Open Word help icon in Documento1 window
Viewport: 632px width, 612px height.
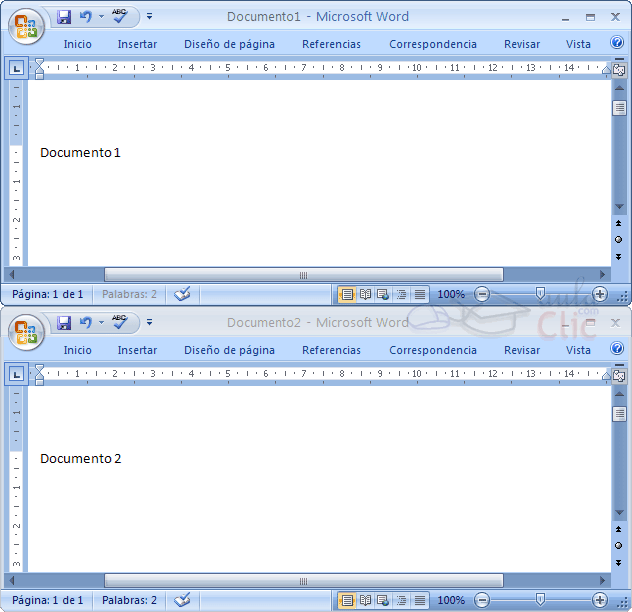[616, 43]
